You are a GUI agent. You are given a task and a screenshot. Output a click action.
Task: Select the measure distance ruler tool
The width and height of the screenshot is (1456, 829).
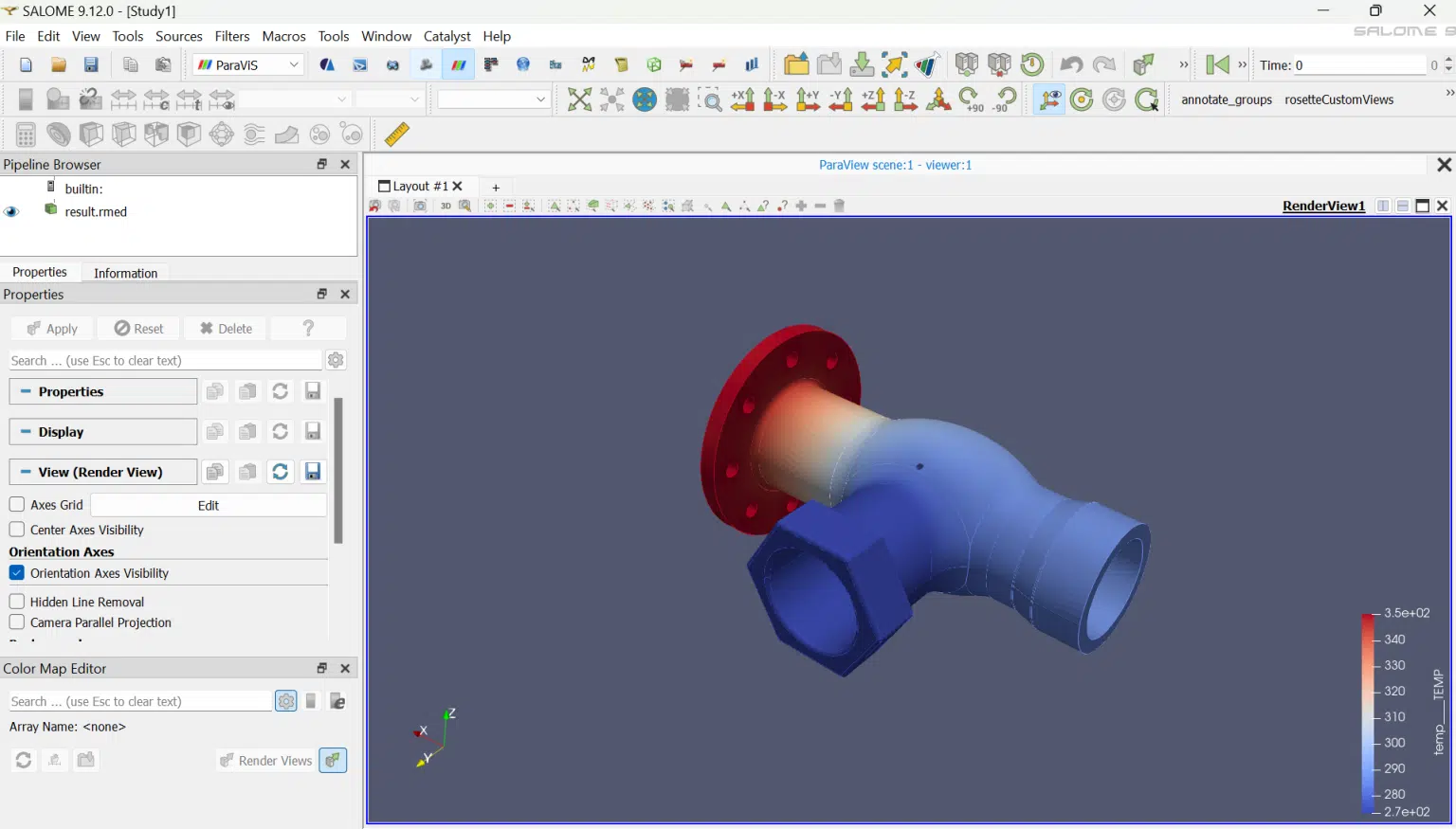point(396,134)
